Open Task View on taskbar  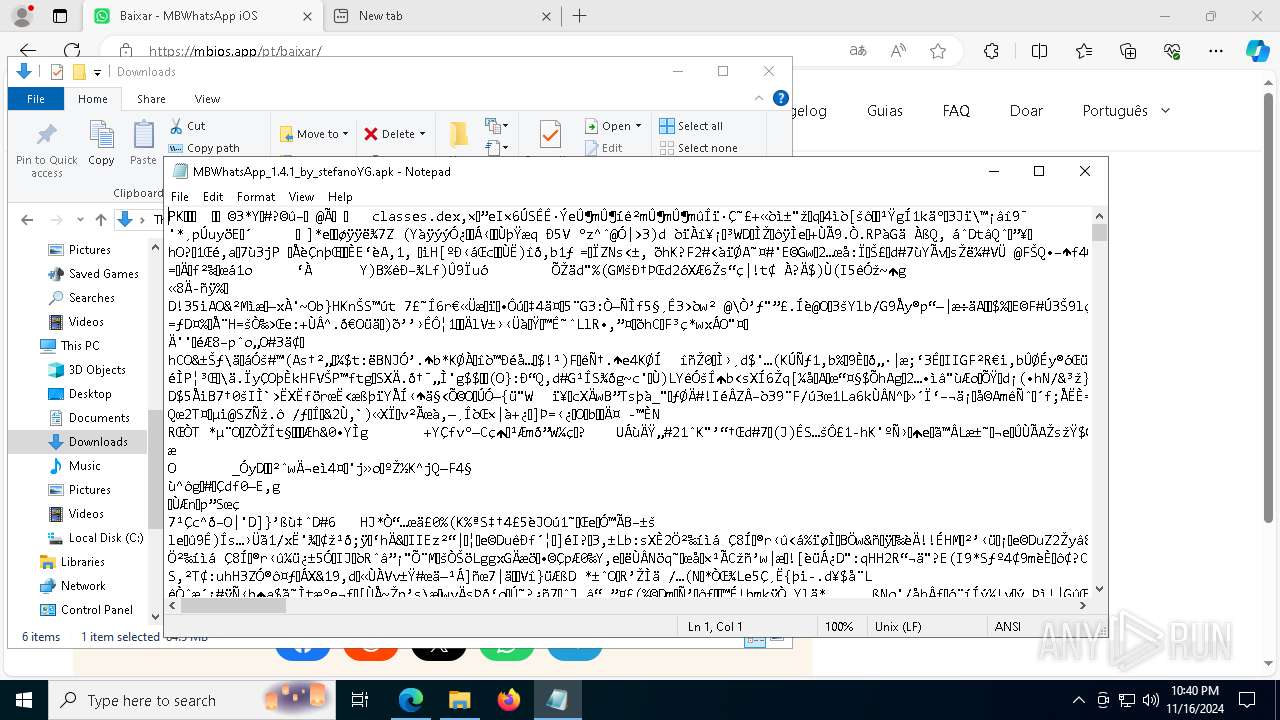coord(361,700)
